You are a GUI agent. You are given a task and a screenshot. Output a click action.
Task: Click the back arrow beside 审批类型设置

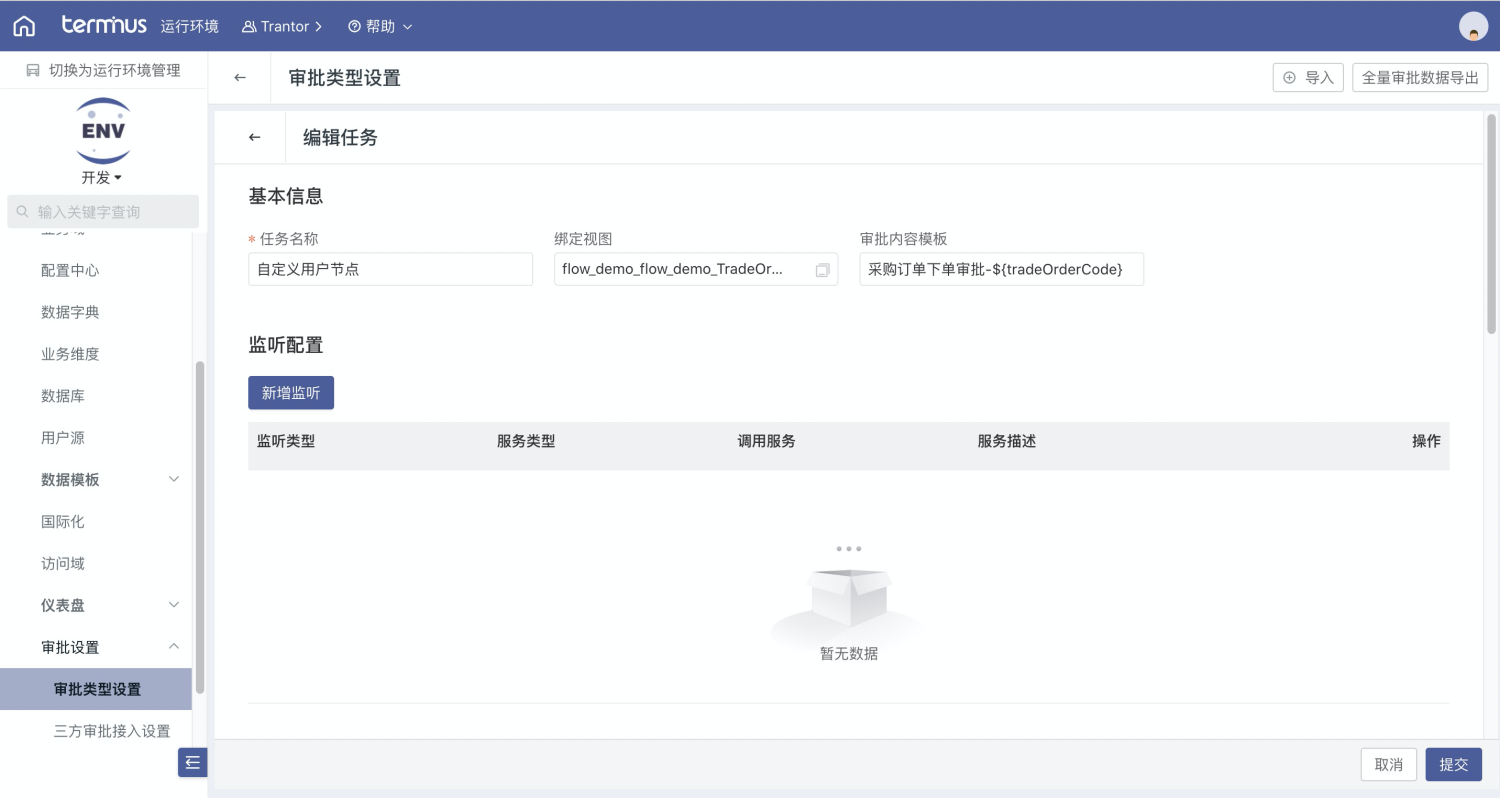click(240, 78)
